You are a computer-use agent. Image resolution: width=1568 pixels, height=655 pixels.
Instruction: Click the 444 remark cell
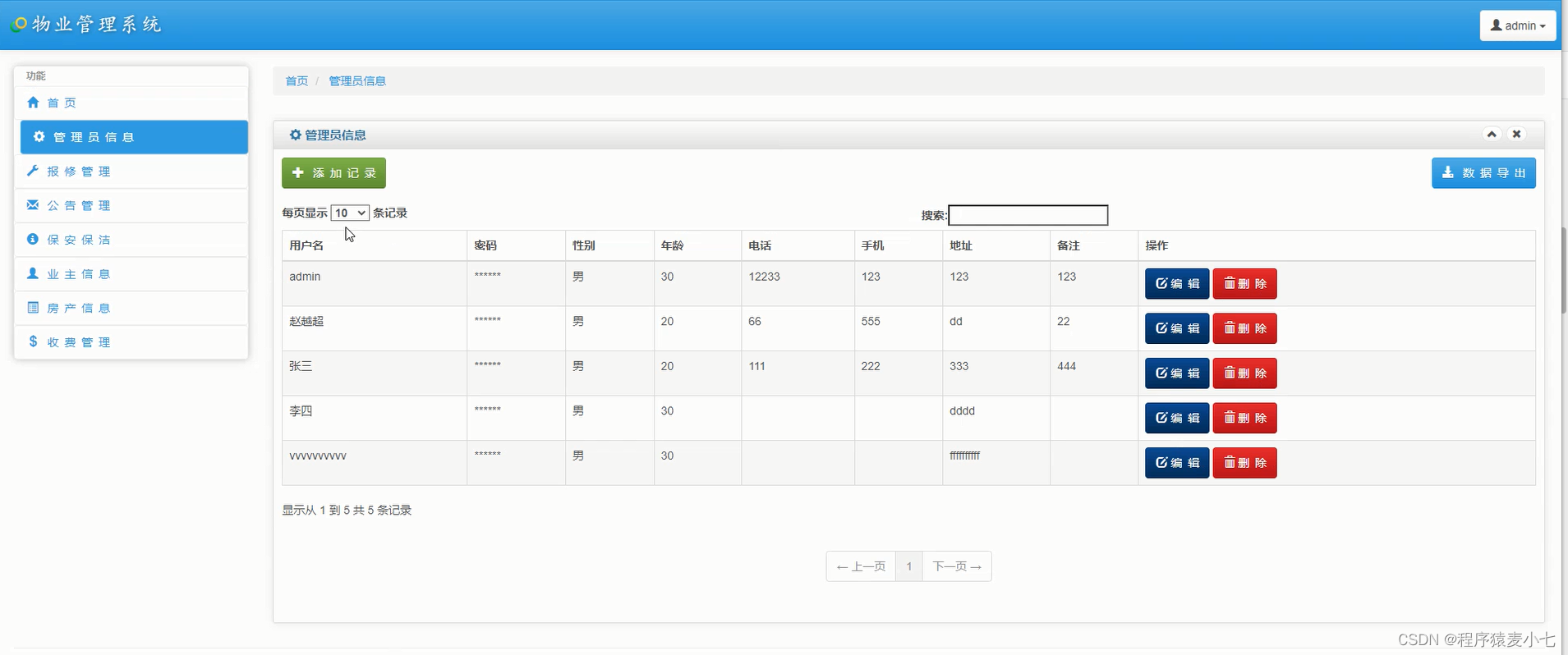click(x=1094, y=373)
